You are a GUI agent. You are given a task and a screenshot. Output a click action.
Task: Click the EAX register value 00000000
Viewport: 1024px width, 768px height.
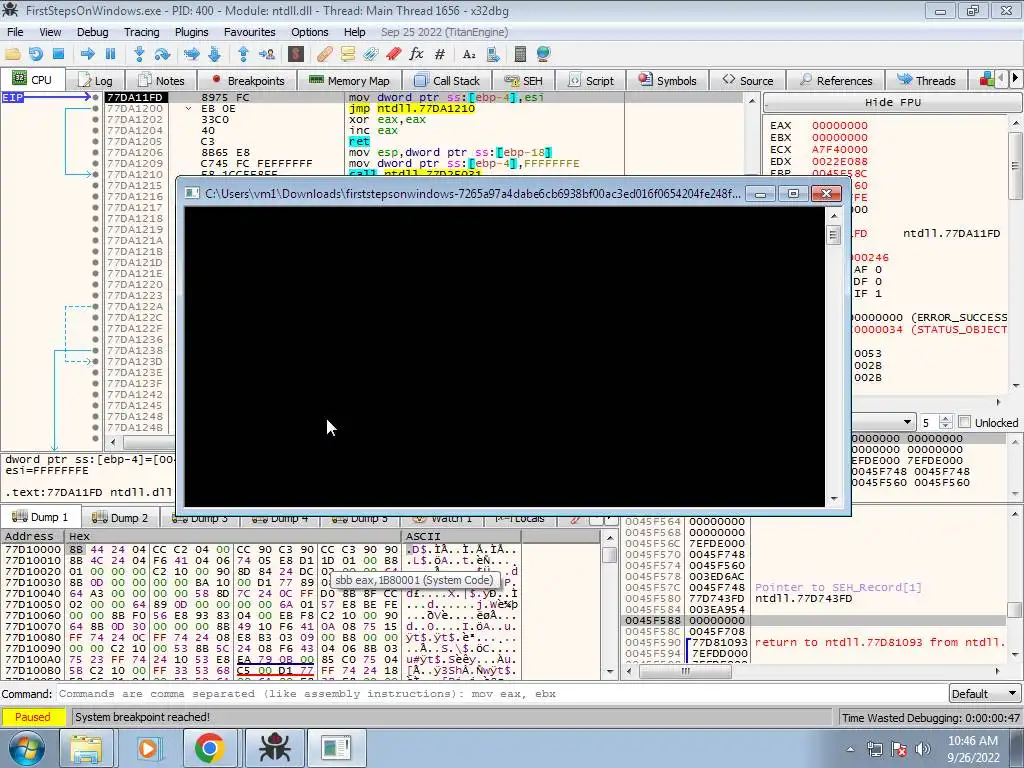(x=840, y=125)
